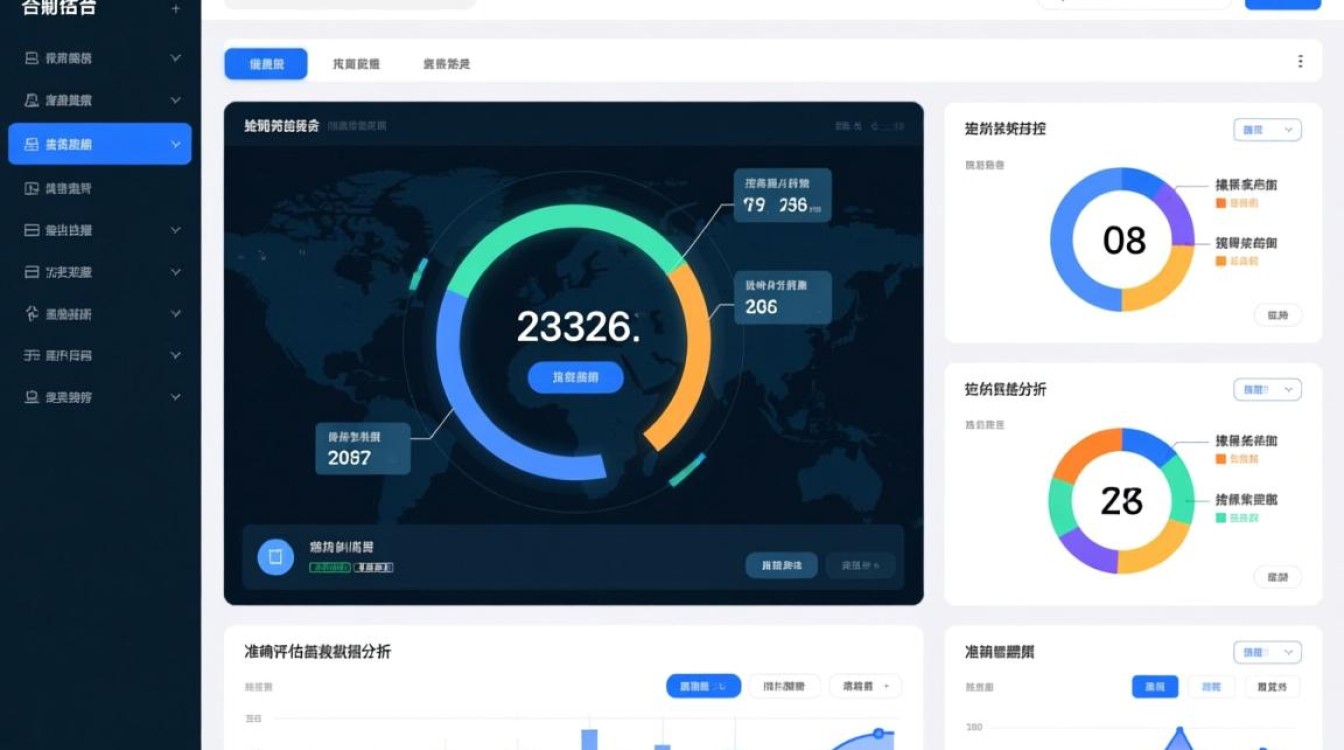Open the dropdown in the '08' donut chart card
This screenshot has width=1344, height=750.
[1267, 130]
